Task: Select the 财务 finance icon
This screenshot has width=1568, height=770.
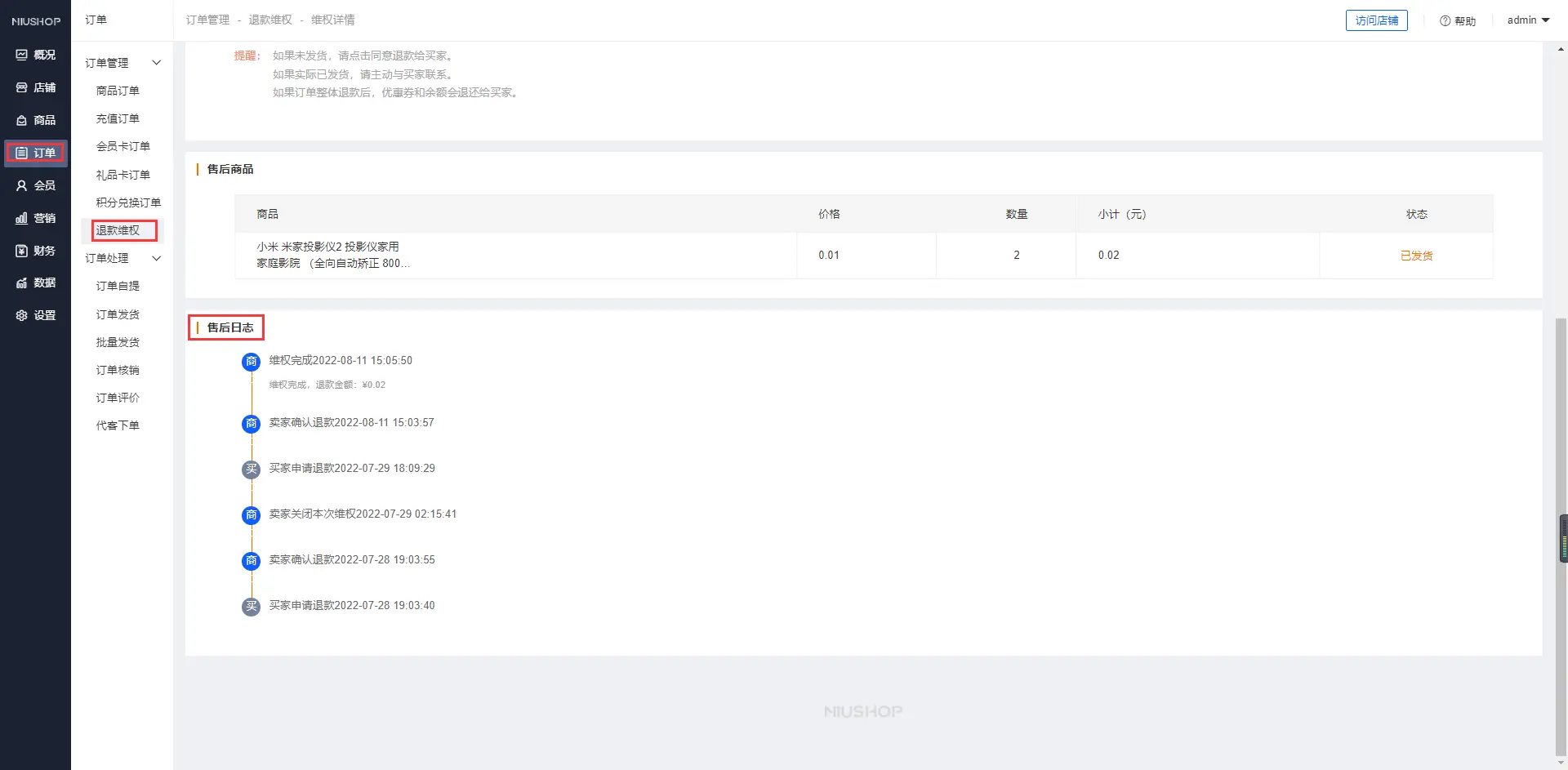Action: click(x=22, y=251)
